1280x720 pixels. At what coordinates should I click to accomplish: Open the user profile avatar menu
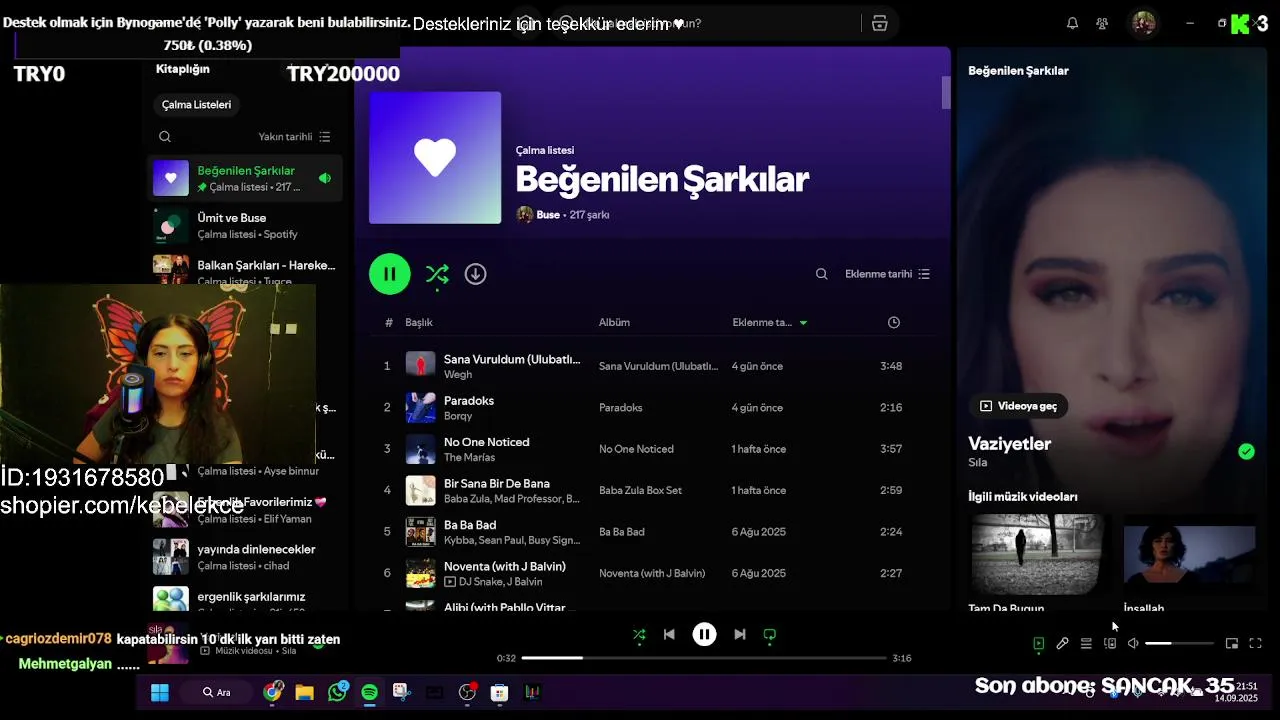pos(1144,23)
